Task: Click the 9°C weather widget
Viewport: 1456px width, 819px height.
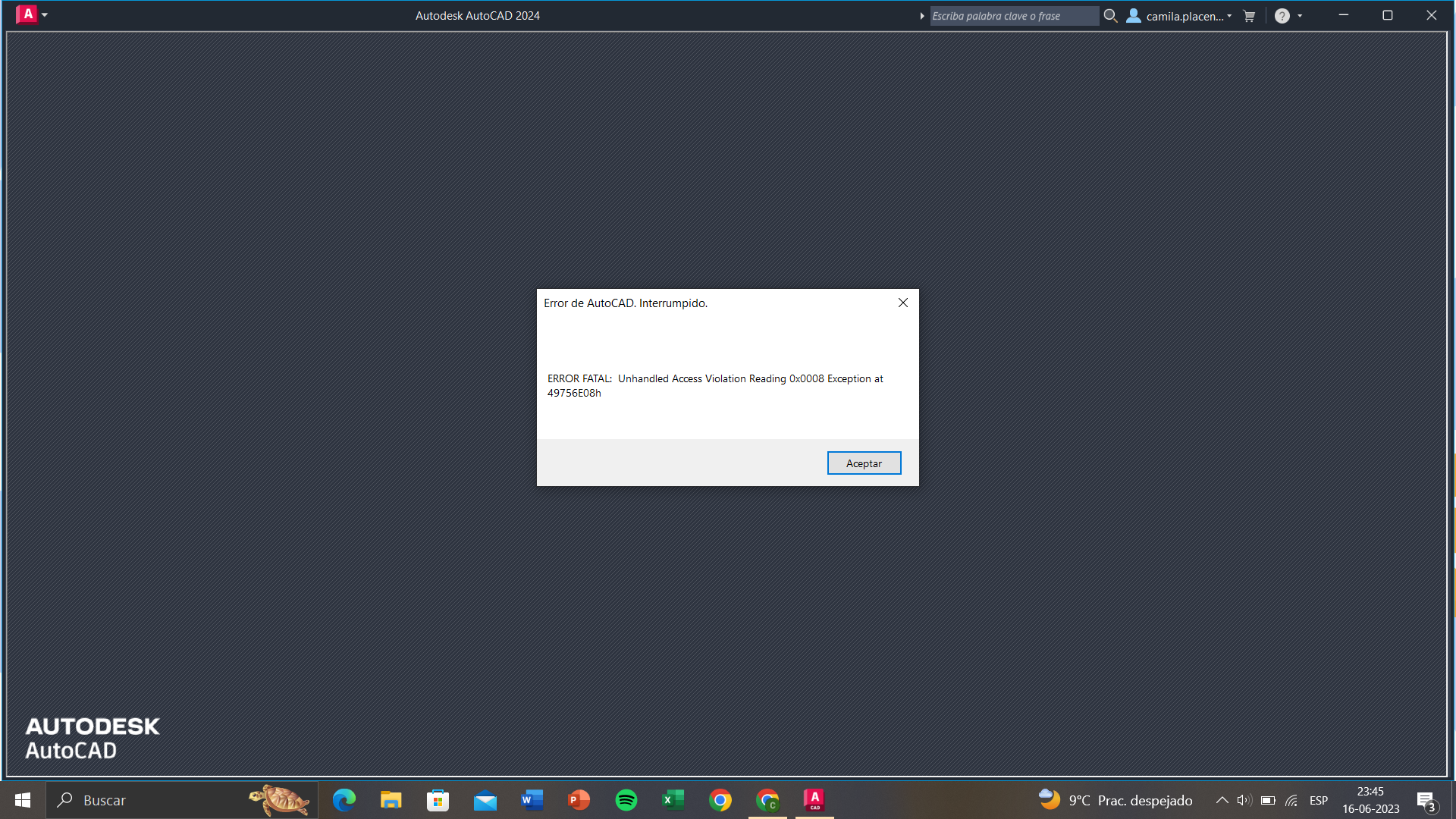Action: tap(1079, 800)
